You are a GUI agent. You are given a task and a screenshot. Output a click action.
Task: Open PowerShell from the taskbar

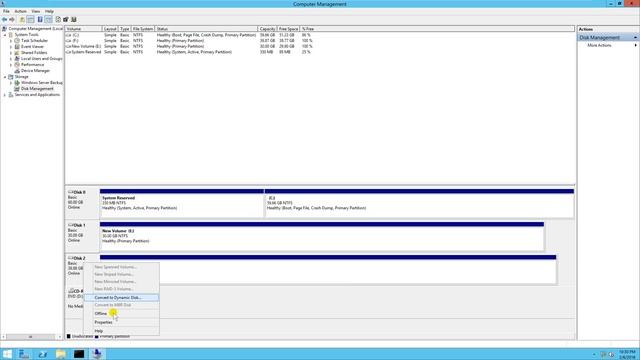pyautogui.click(x=42, y=354)
